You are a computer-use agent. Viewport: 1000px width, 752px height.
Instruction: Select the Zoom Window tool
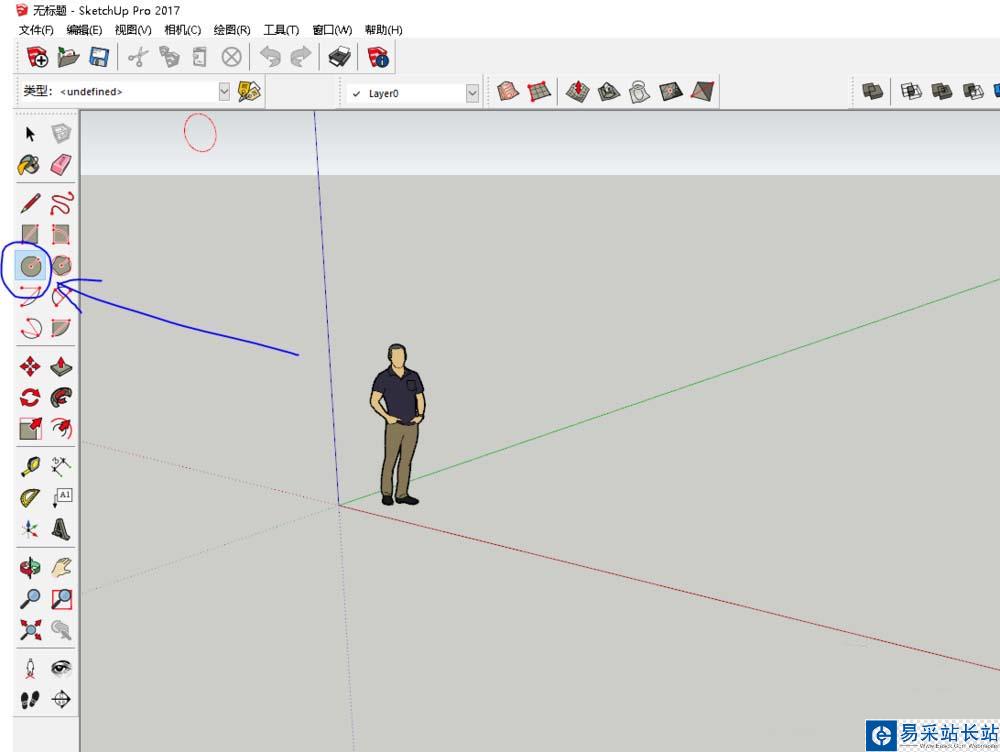(x=62, y=599)
